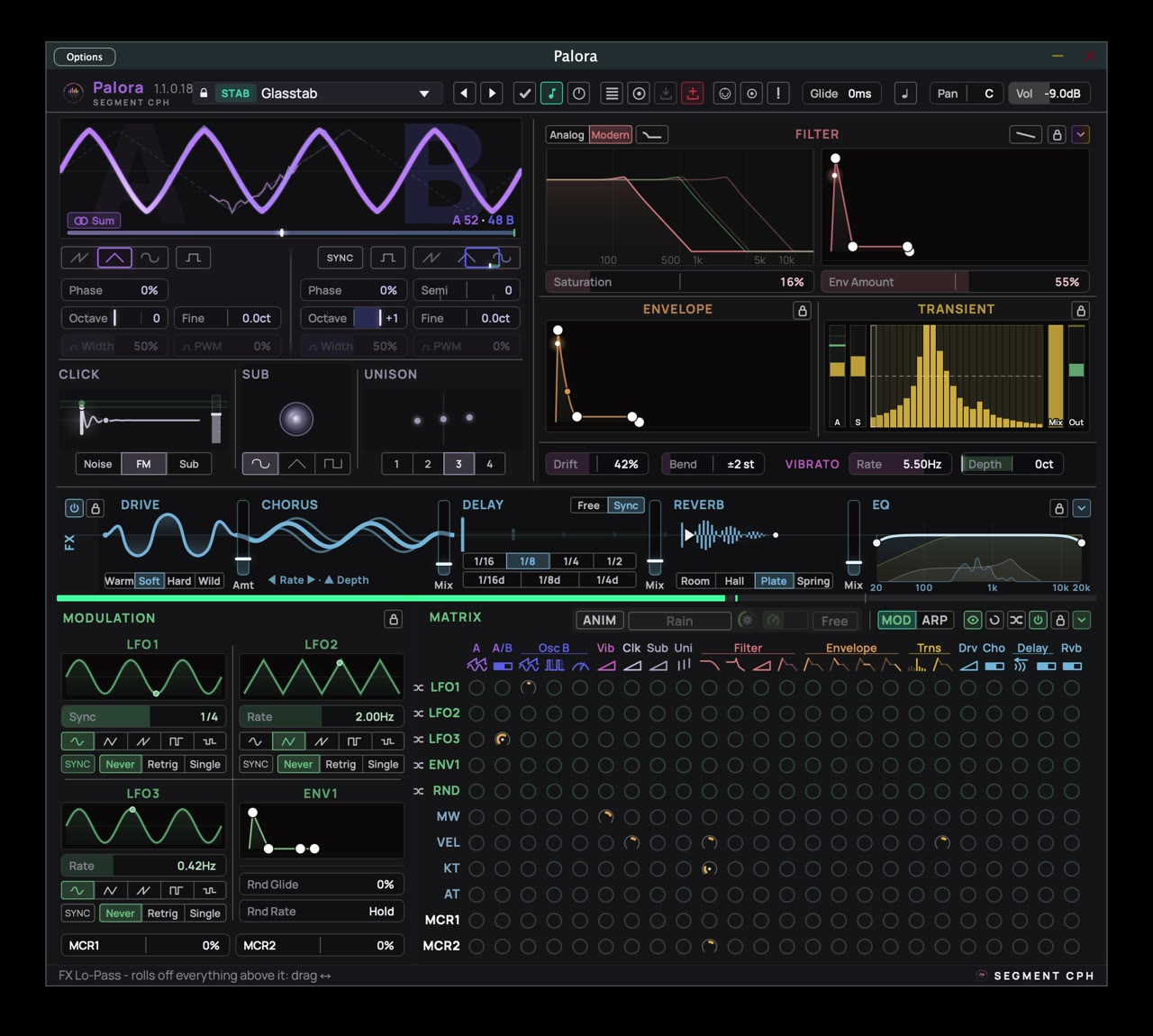Expand the FX section chevron menu
The width and height of the screenshot is (1153, 1036).
click(x=1082, y=508)
